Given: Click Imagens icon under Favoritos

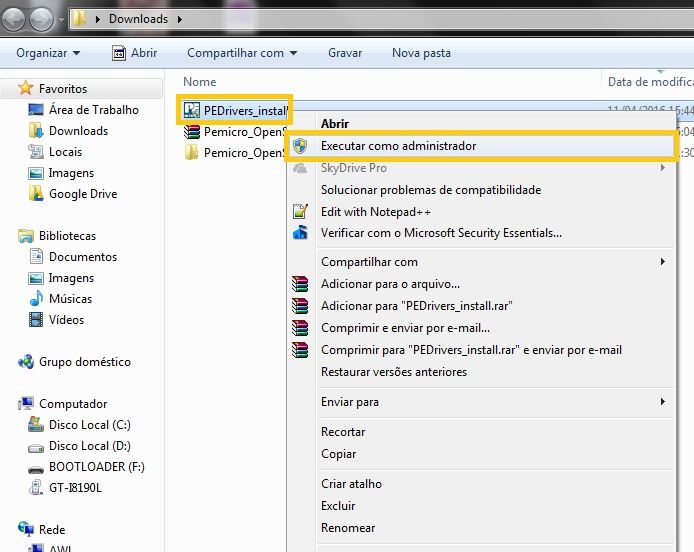Looking at the screenshot, I should tap(36, 173).
